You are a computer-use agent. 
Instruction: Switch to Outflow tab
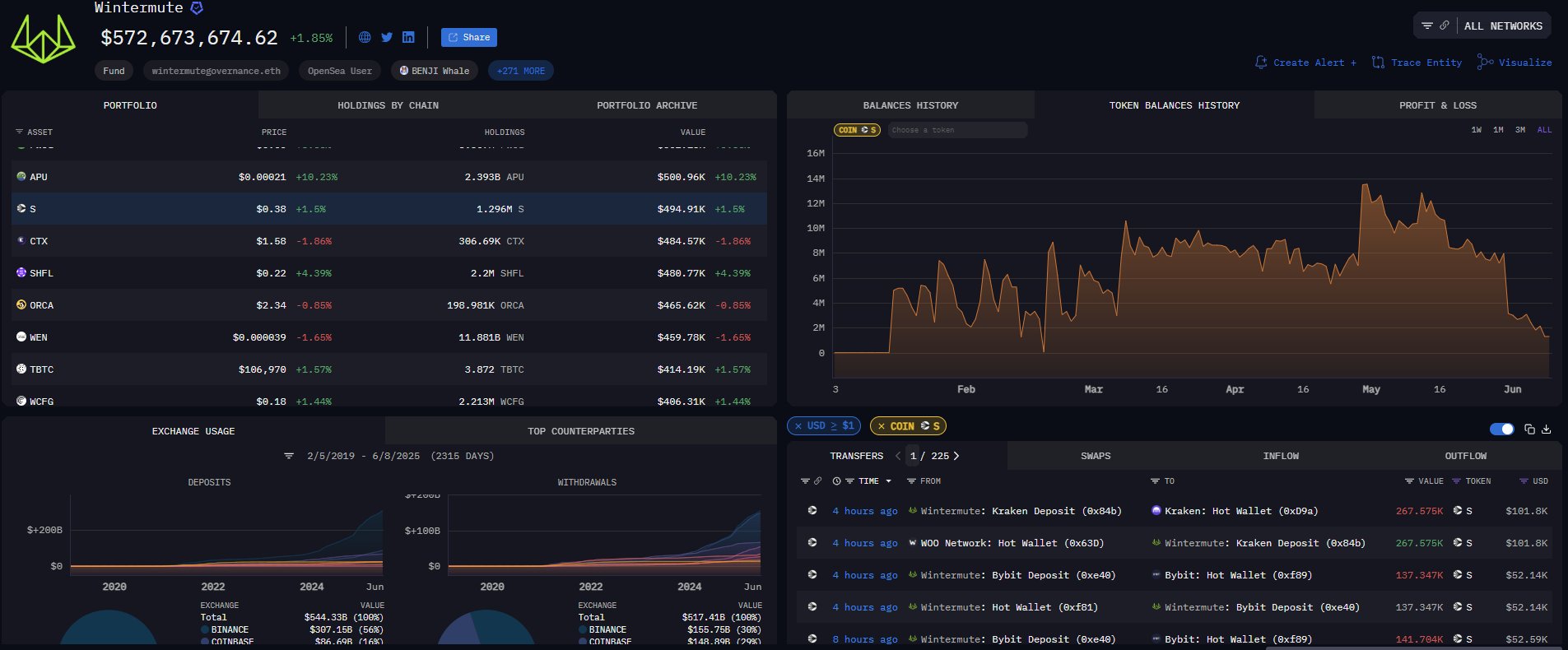point(1466,456)
